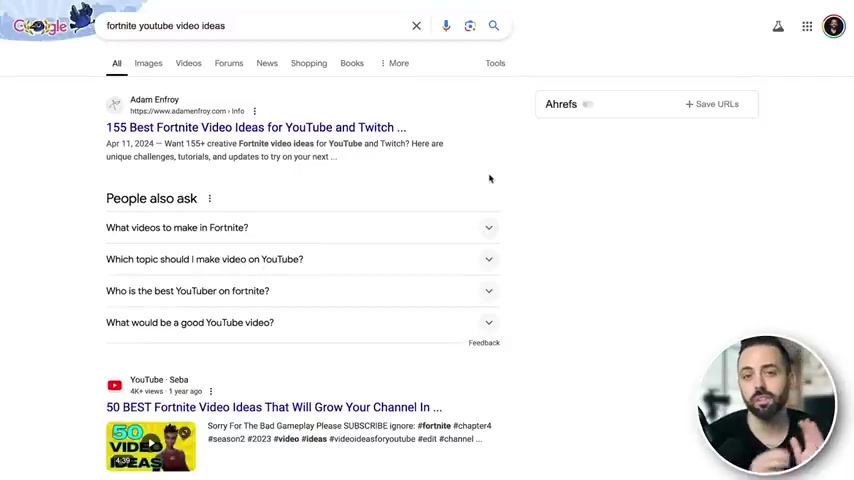The image size is (854, 480).
Task: Expand 'What would be a good YouTube video?'
Action: 303,323
